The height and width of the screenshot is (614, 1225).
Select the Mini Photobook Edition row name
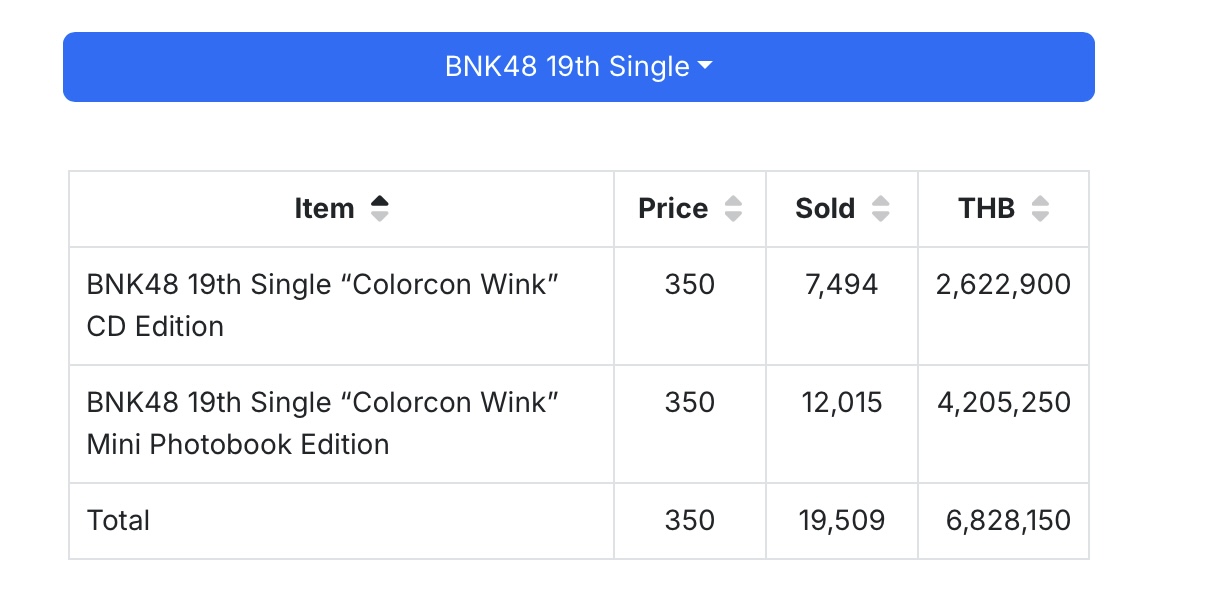pos(323,423)
